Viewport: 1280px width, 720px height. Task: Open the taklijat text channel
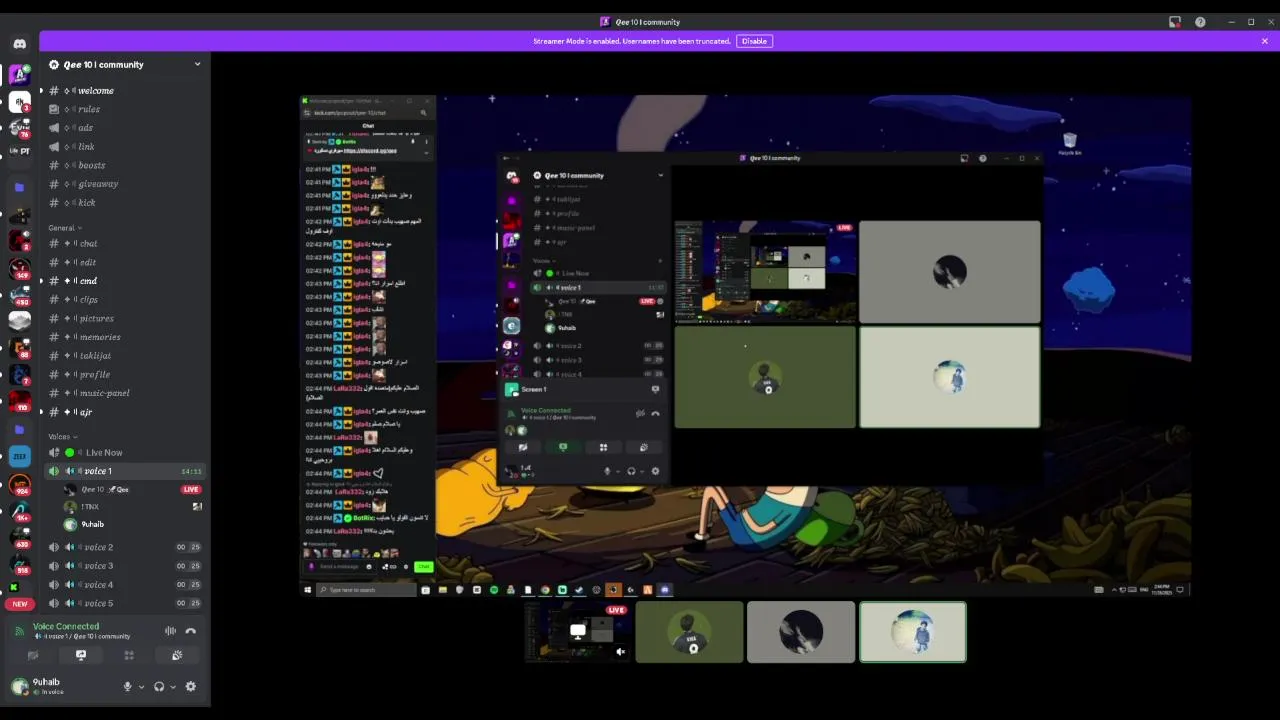coord(125,356)
